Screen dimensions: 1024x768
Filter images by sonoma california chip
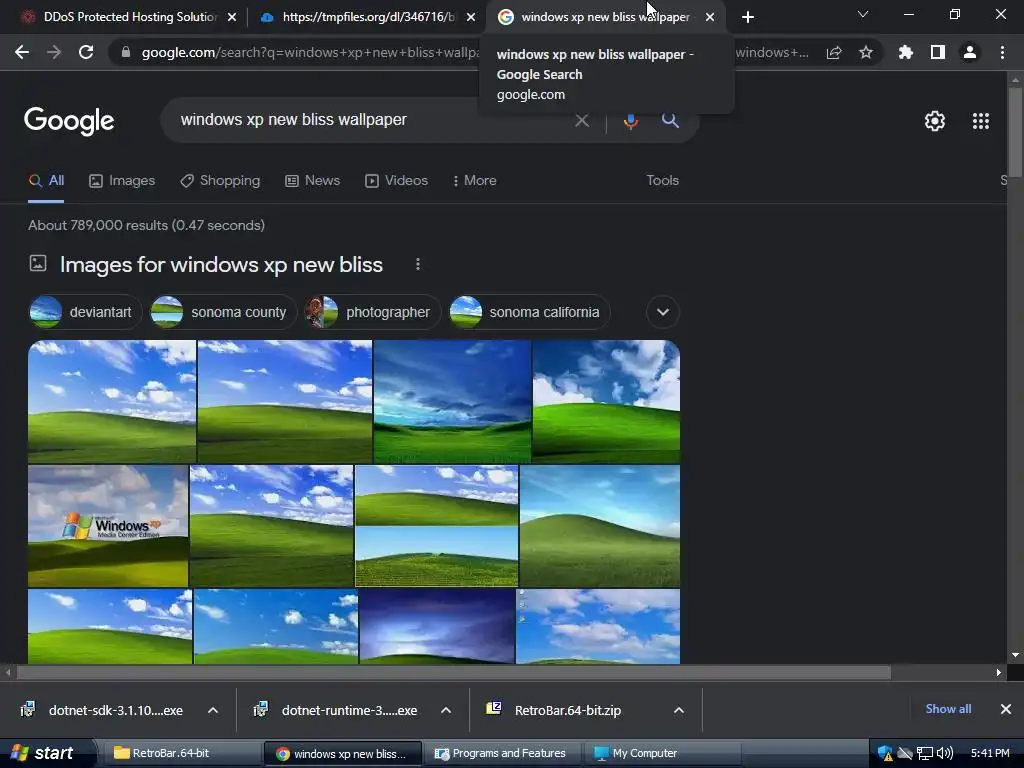pyautogui.click(x=529, y=312)
